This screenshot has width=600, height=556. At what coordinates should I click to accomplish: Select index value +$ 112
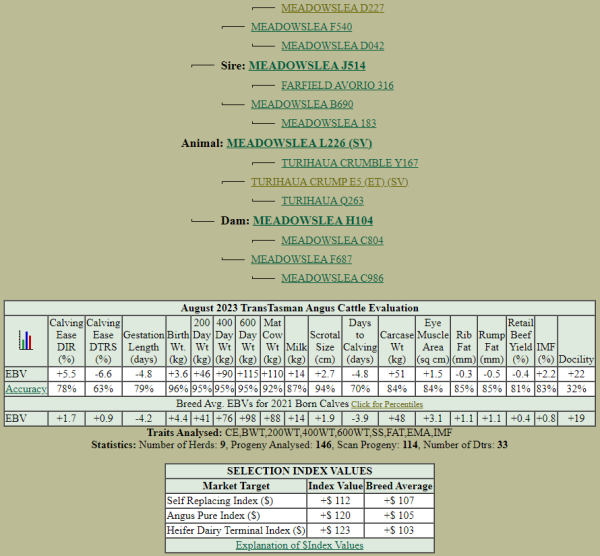336,501
